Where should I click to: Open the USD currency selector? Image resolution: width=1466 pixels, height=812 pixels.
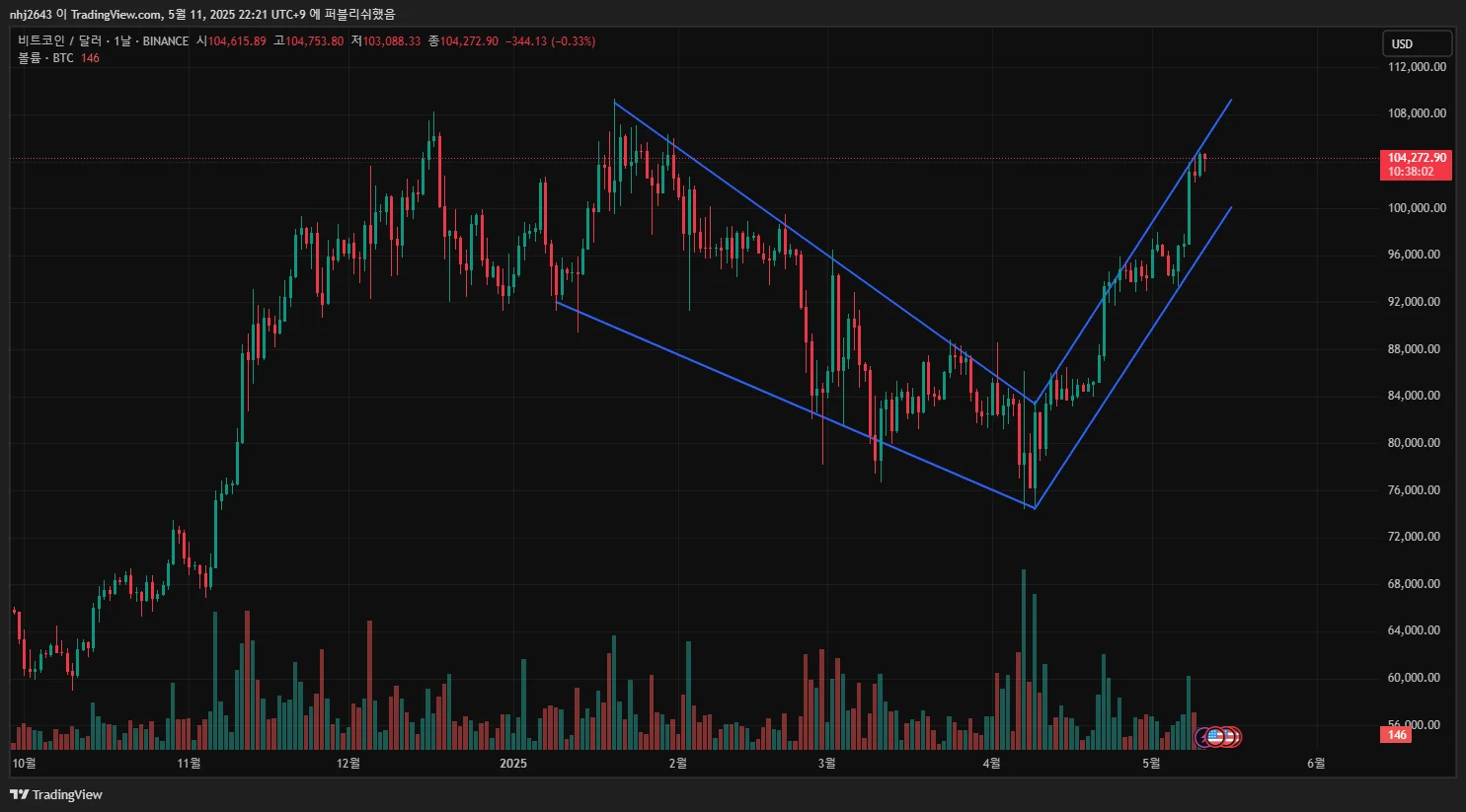[x=1417, y=43]
